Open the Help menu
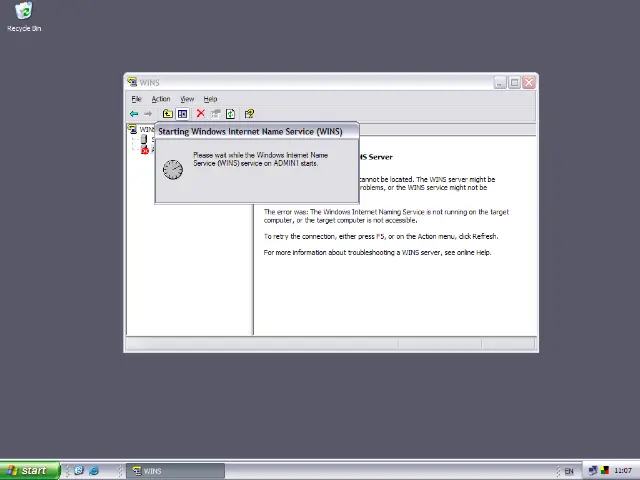The width and height of the screenshot is (640, 480). 210,99
